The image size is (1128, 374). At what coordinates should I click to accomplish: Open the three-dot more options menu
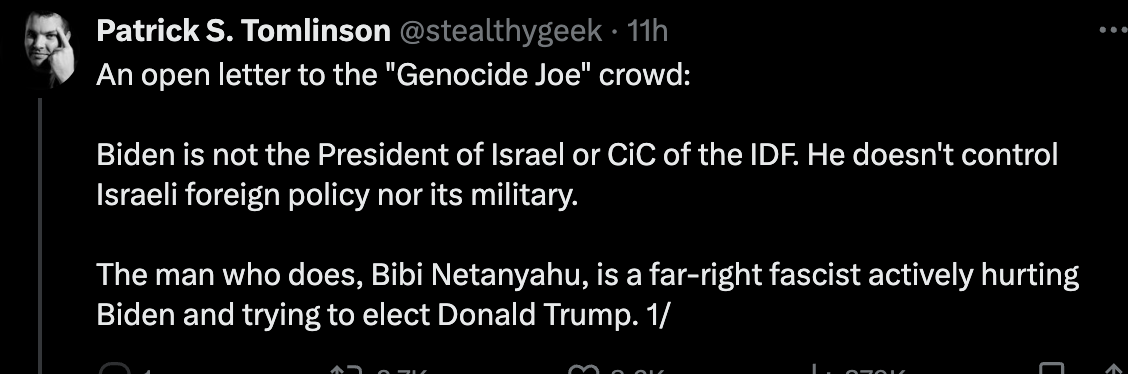click(x=1113, y=31)
